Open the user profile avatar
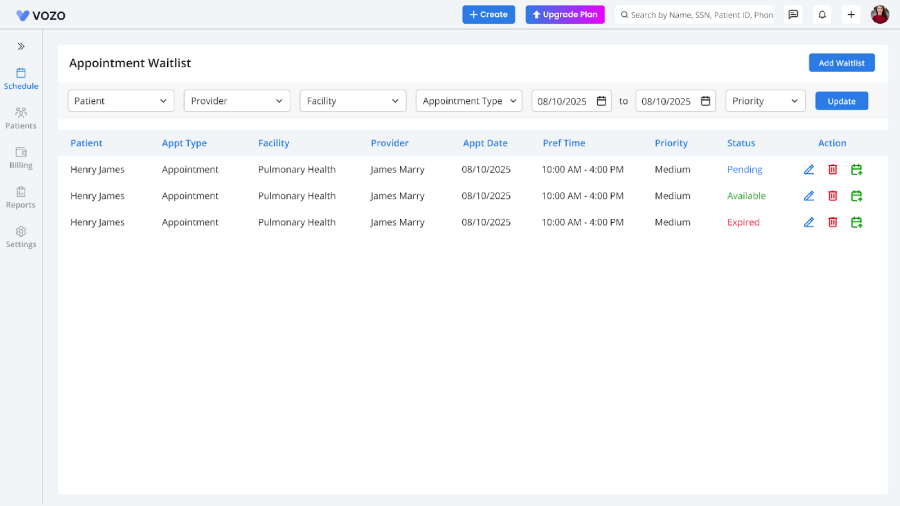900x506 pixels. (880, 15)
